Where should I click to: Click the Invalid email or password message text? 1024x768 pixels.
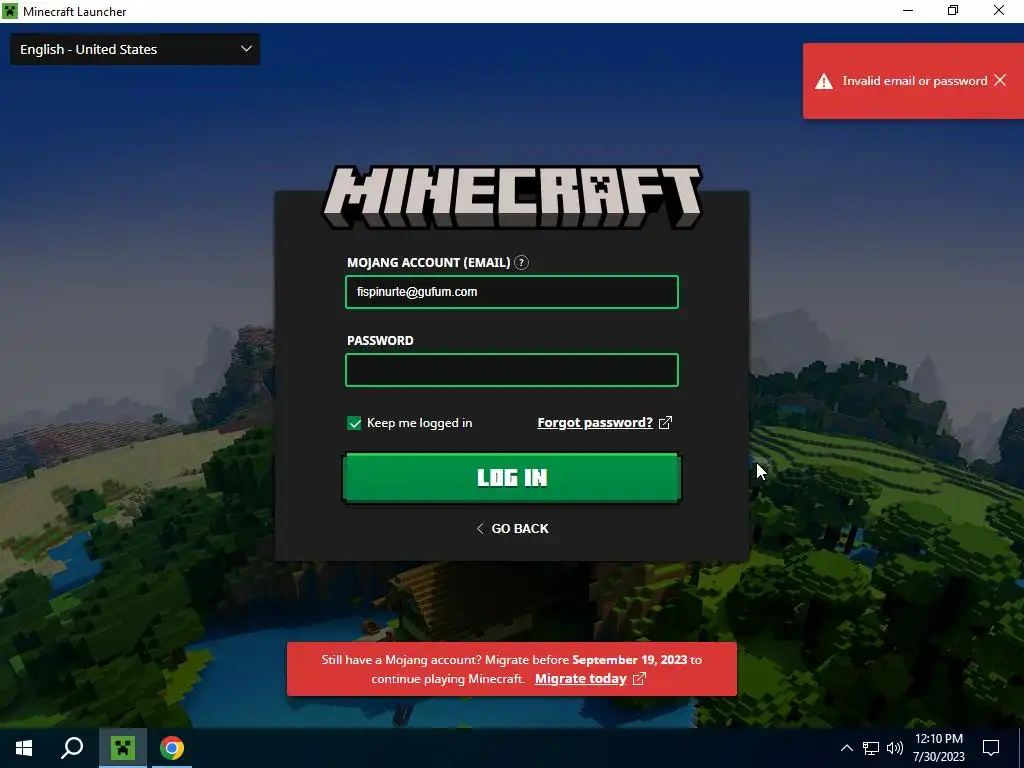914,81
